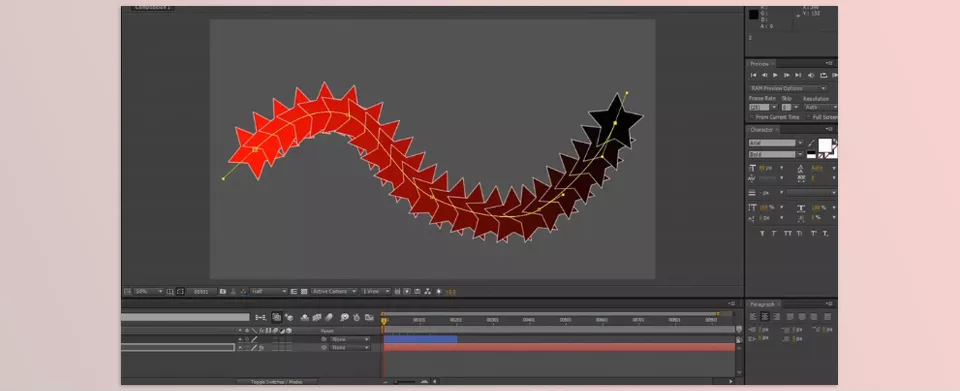Toggle Faux Italic text style
Viewport: 960px width, 391px height.
click(x=774, y=233)
